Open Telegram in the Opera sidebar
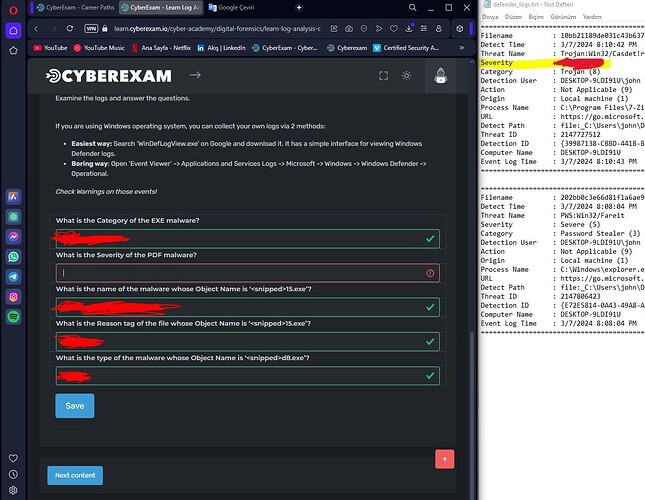The height and width of the screenshot is (500, 645). click(14, 276)
